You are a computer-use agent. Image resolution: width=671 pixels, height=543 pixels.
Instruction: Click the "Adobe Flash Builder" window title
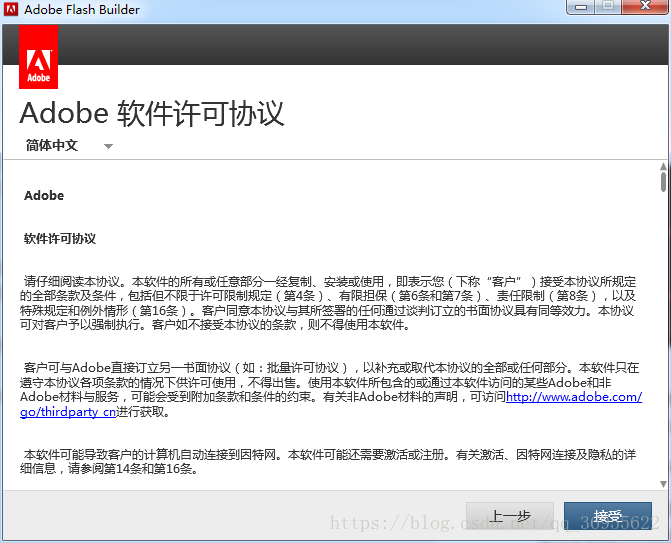coord(82,9)
